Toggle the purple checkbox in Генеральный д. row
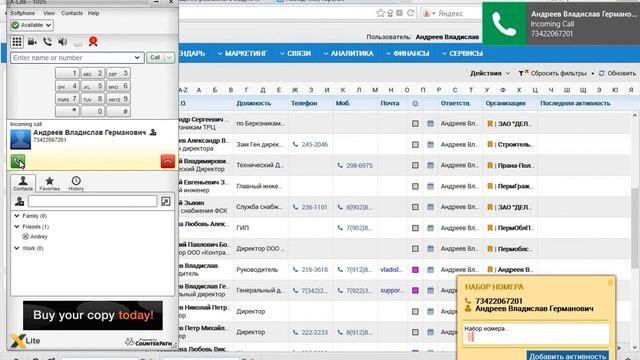The height and width of the screenshot is (360, 640). point(415,290)
